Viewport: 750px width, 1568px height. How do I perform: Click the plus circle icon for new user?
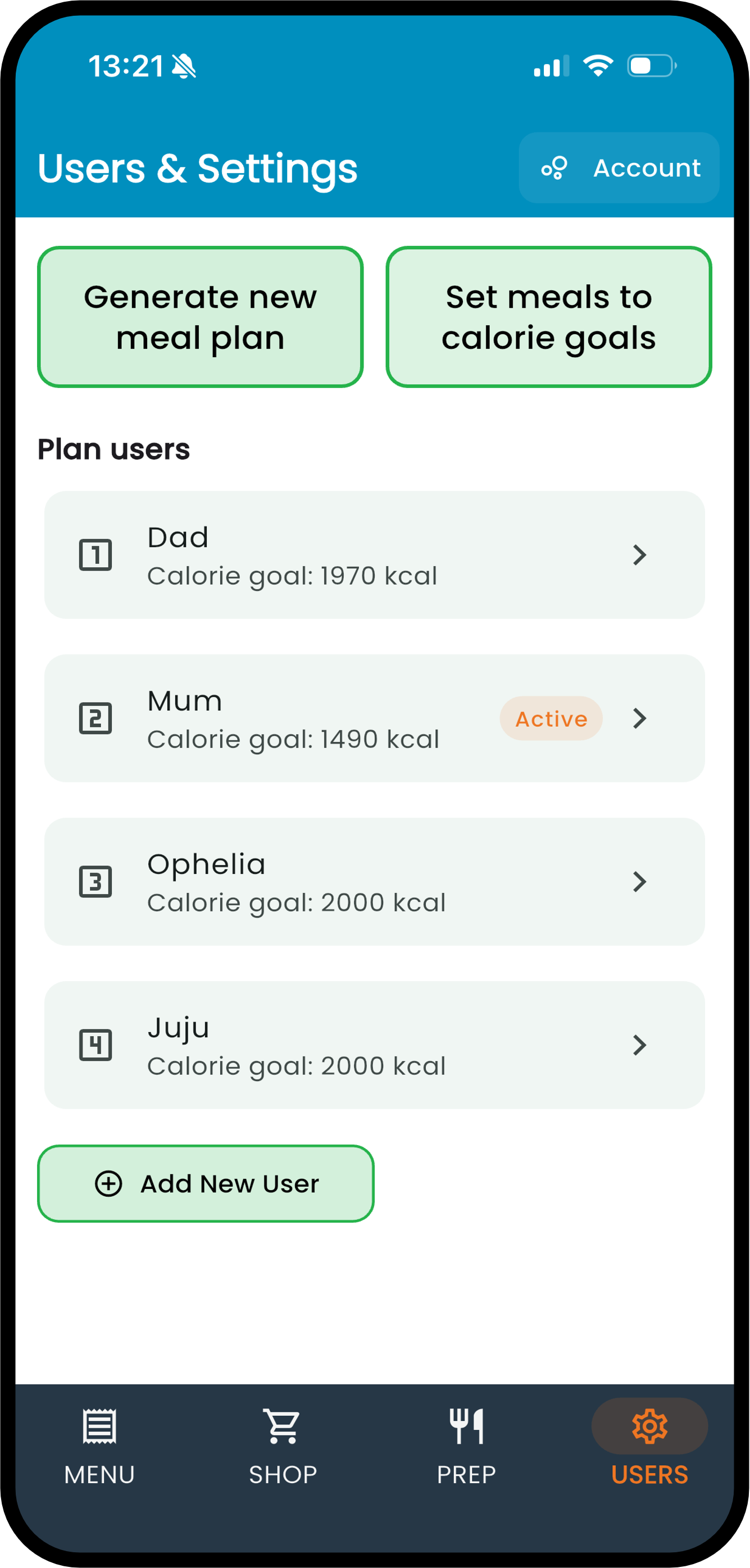click(109, 1184)
